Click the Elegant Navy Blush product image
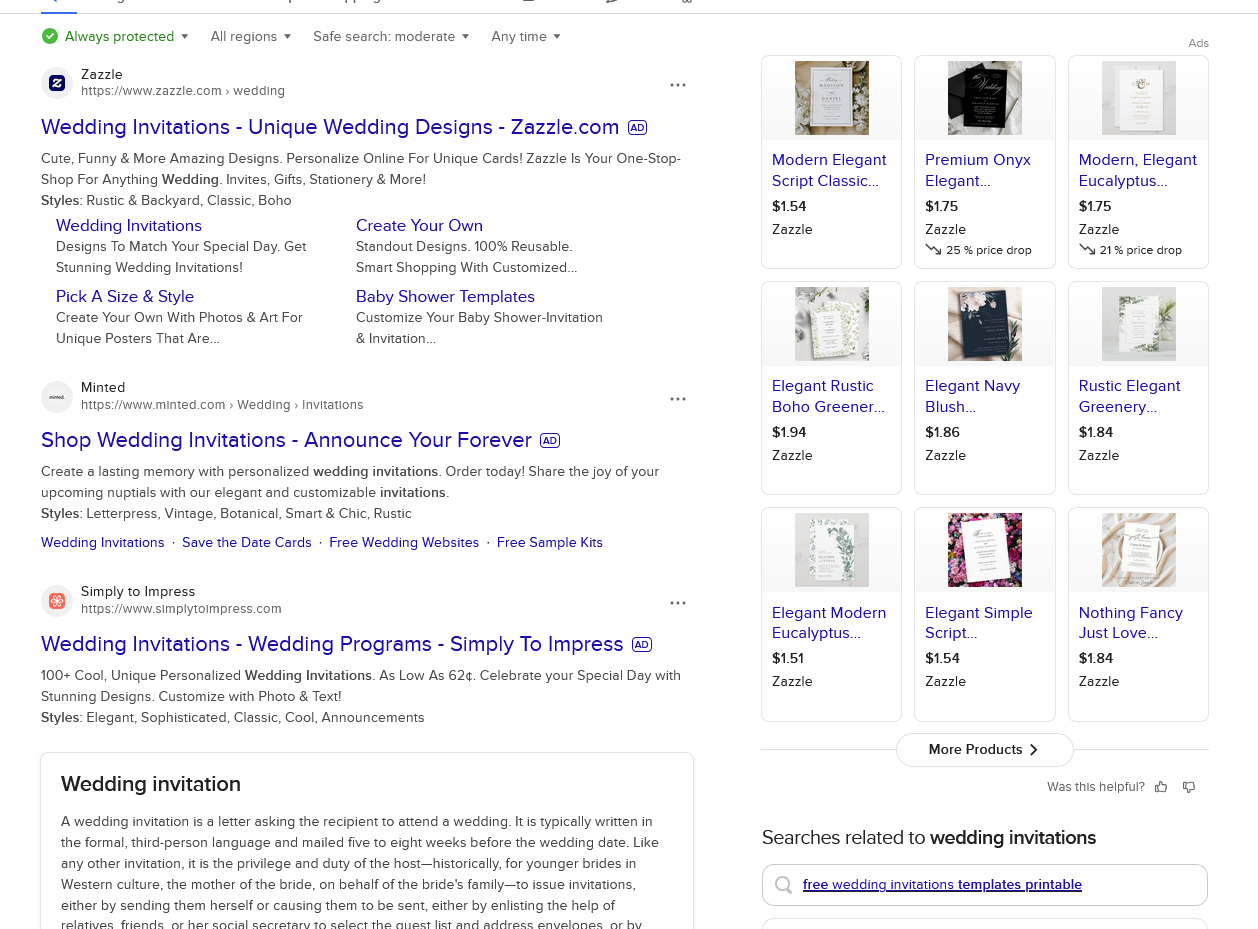This screenshot has height=929, width=1258. coord(985,324)
